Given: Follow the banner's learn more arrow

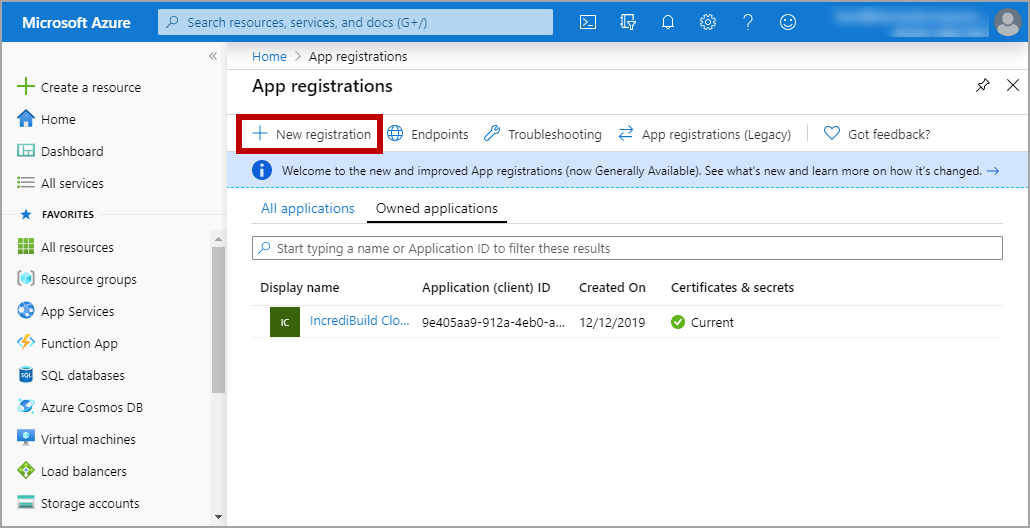Looking at the screenshot, I should [x=993, y=171].
